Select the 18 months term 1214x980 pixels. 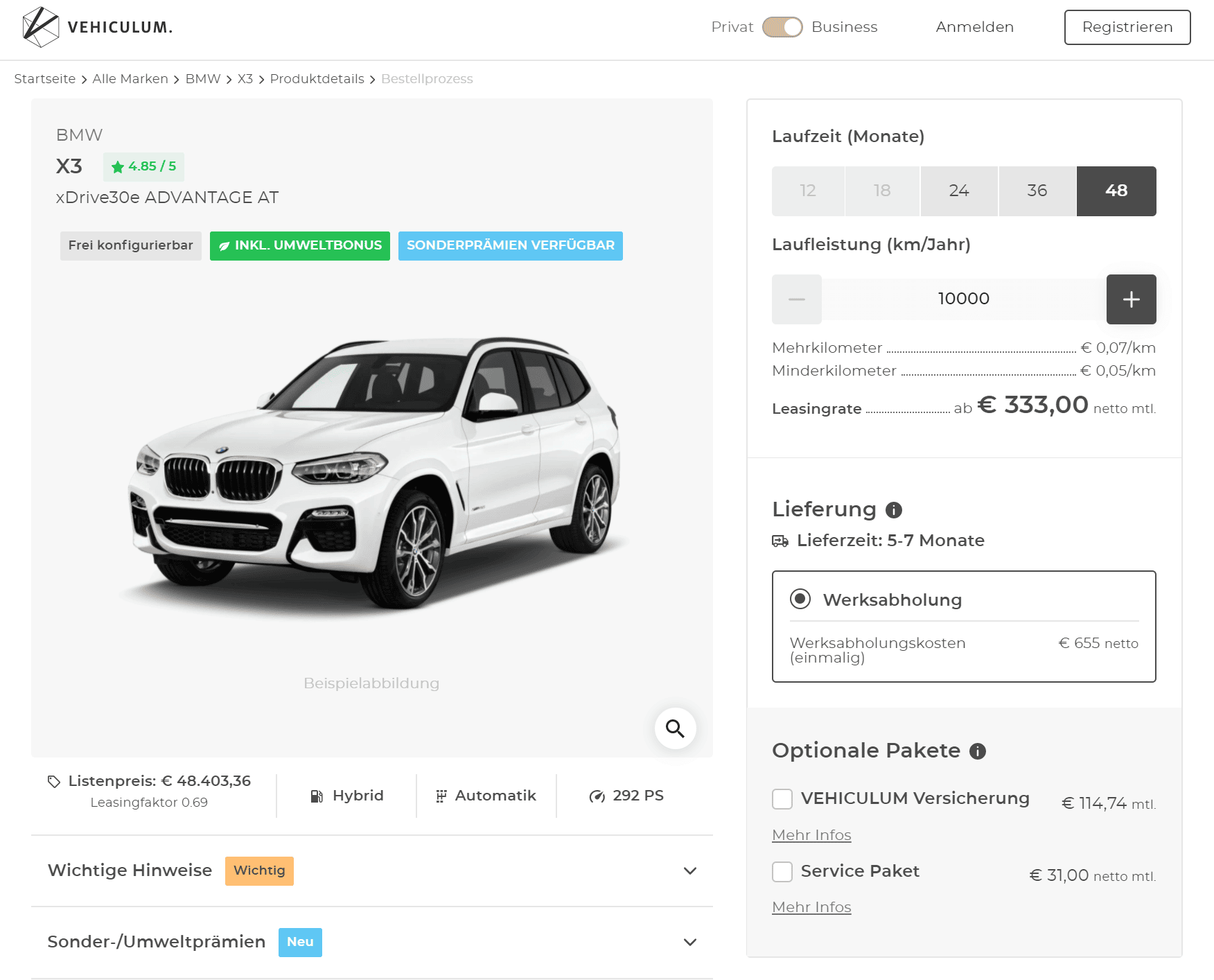(882, 191)
